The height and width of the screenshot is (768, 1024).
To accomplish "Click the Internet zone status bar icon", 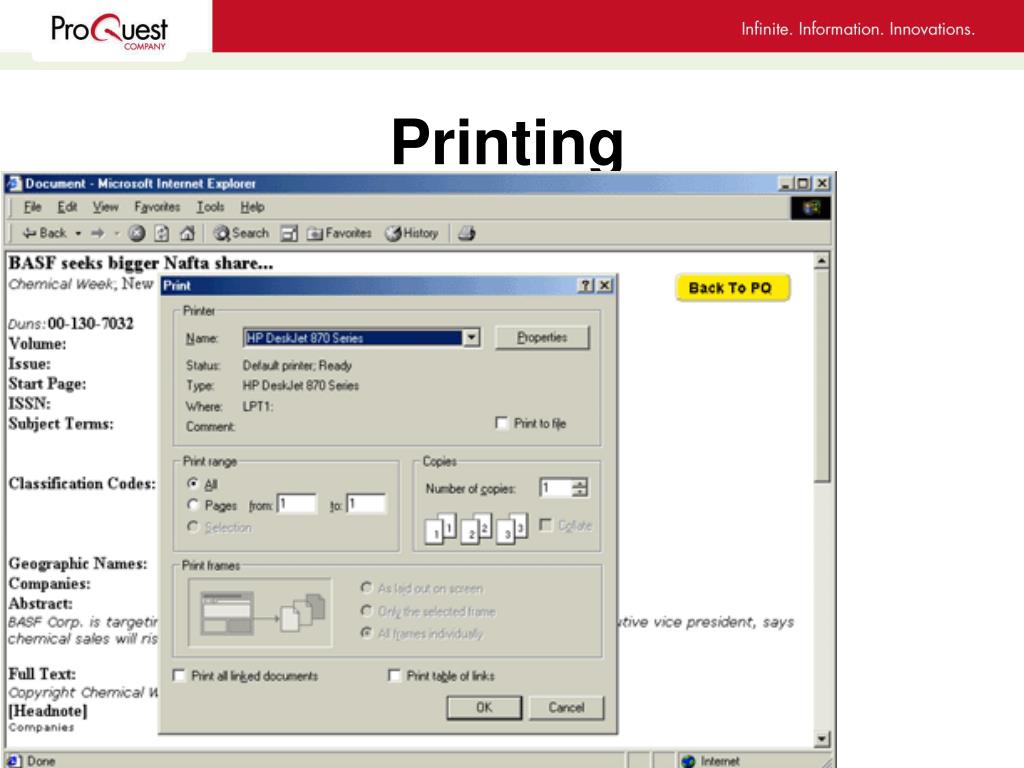I will coord(688,761).
